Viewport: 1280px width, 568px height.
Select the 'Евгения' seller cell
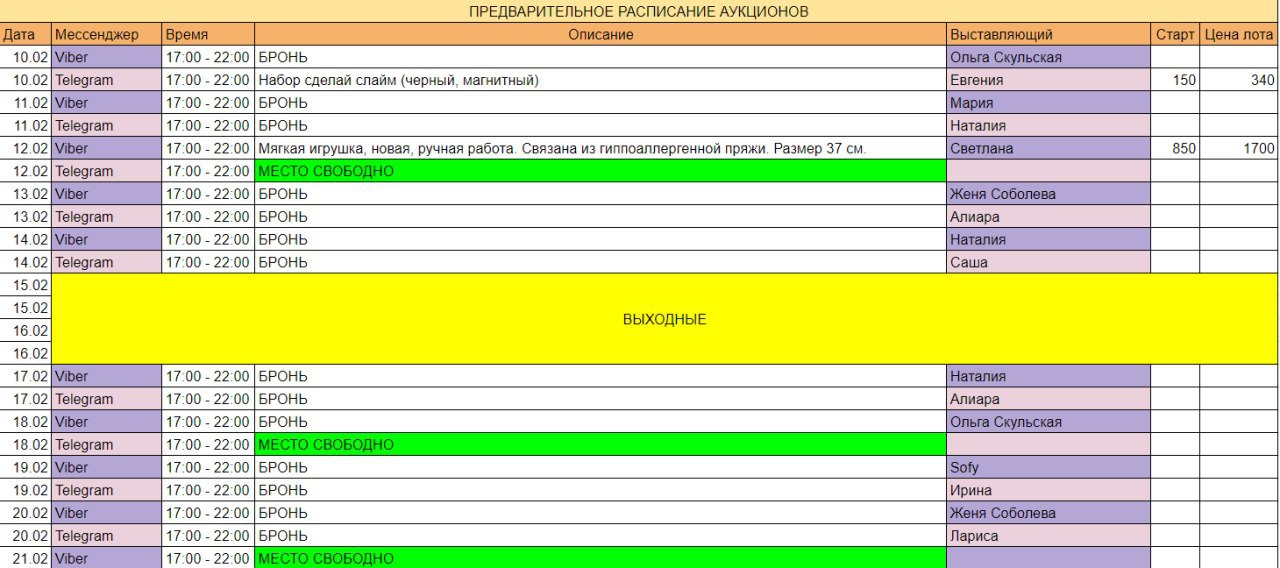tap(1049, 80)
